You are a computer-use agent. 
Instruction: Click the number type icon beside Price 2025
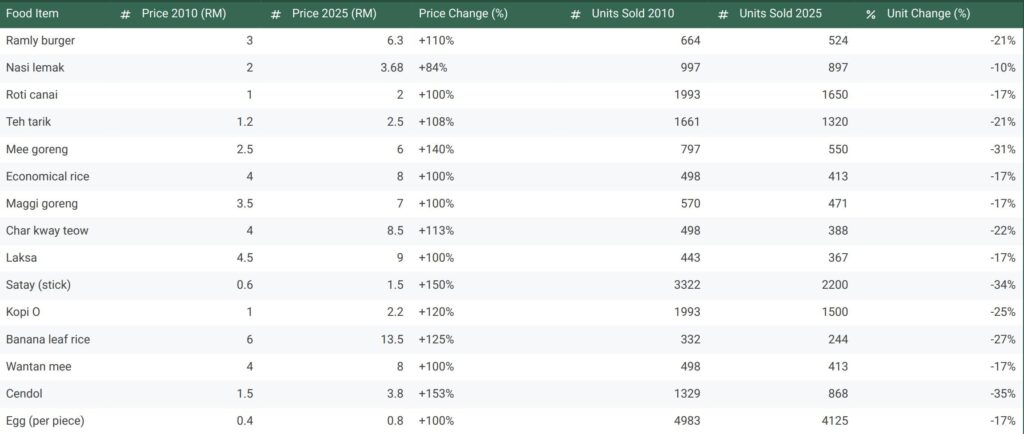coord(275,14)
